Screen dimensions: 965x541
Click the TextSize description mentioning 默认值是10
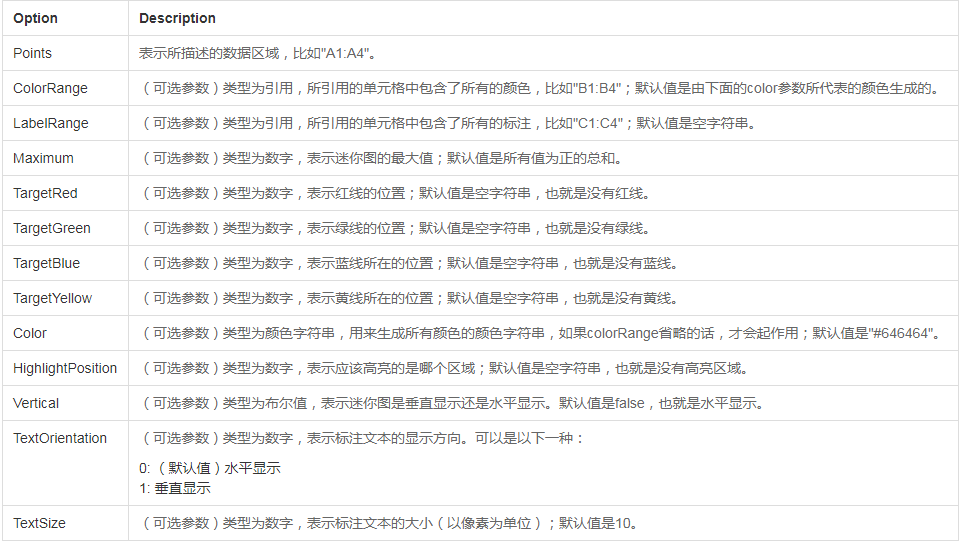[x=390, y=524]
